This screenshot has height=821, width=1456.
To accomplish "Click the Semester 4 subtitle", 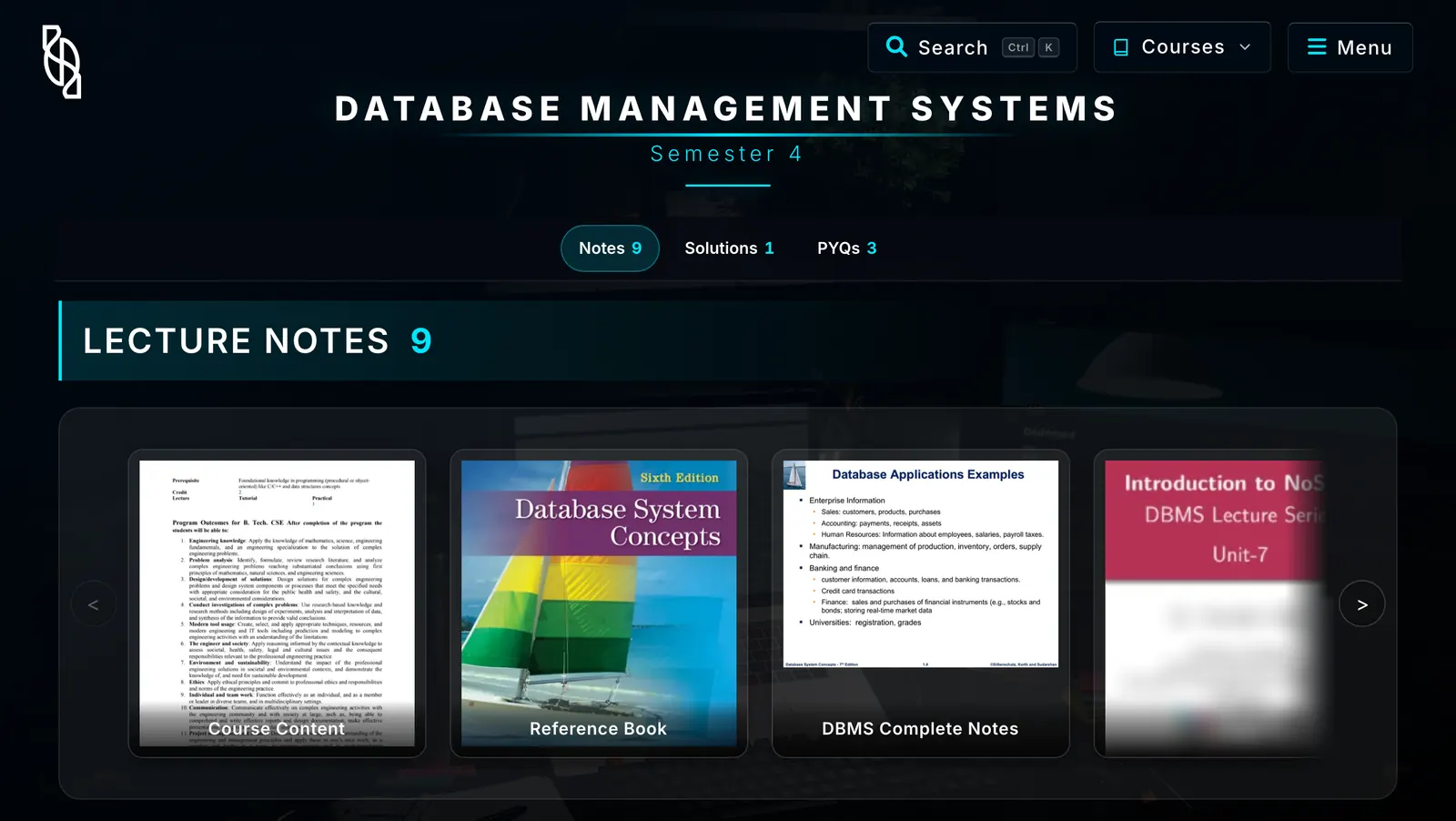I will point(726,154).
